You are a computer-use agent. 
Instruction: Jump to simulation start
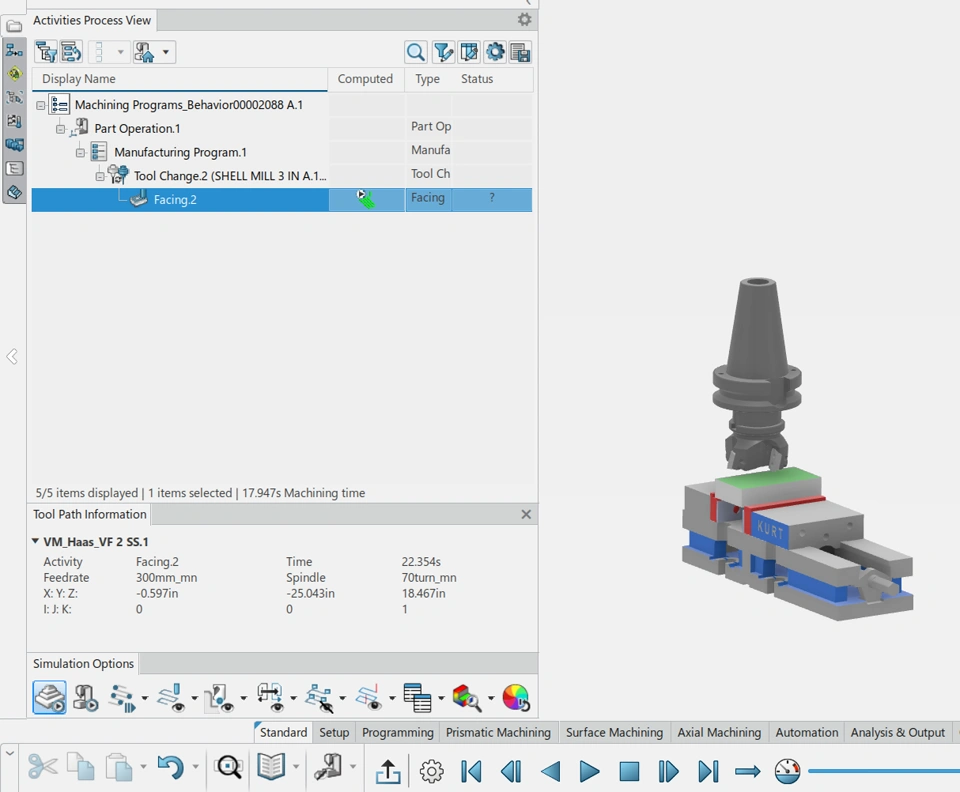pyautogui.click(x=471, y=771)
